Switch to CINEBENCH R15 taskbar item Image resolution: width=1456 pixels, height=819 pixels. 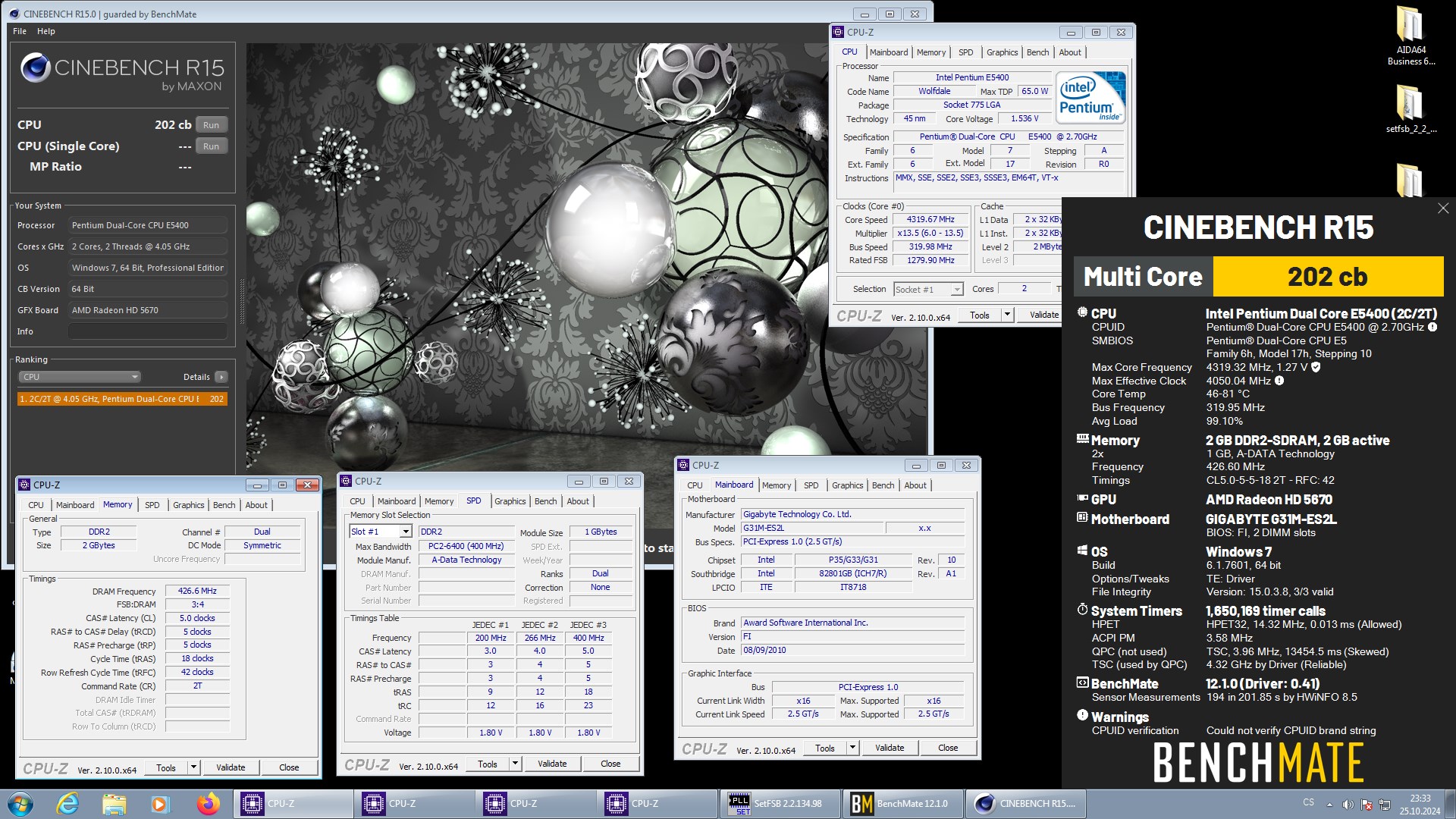1026,804
